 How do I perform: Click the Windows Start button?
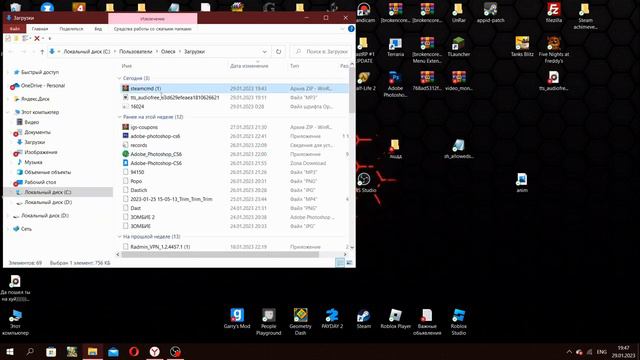(10, 351)
